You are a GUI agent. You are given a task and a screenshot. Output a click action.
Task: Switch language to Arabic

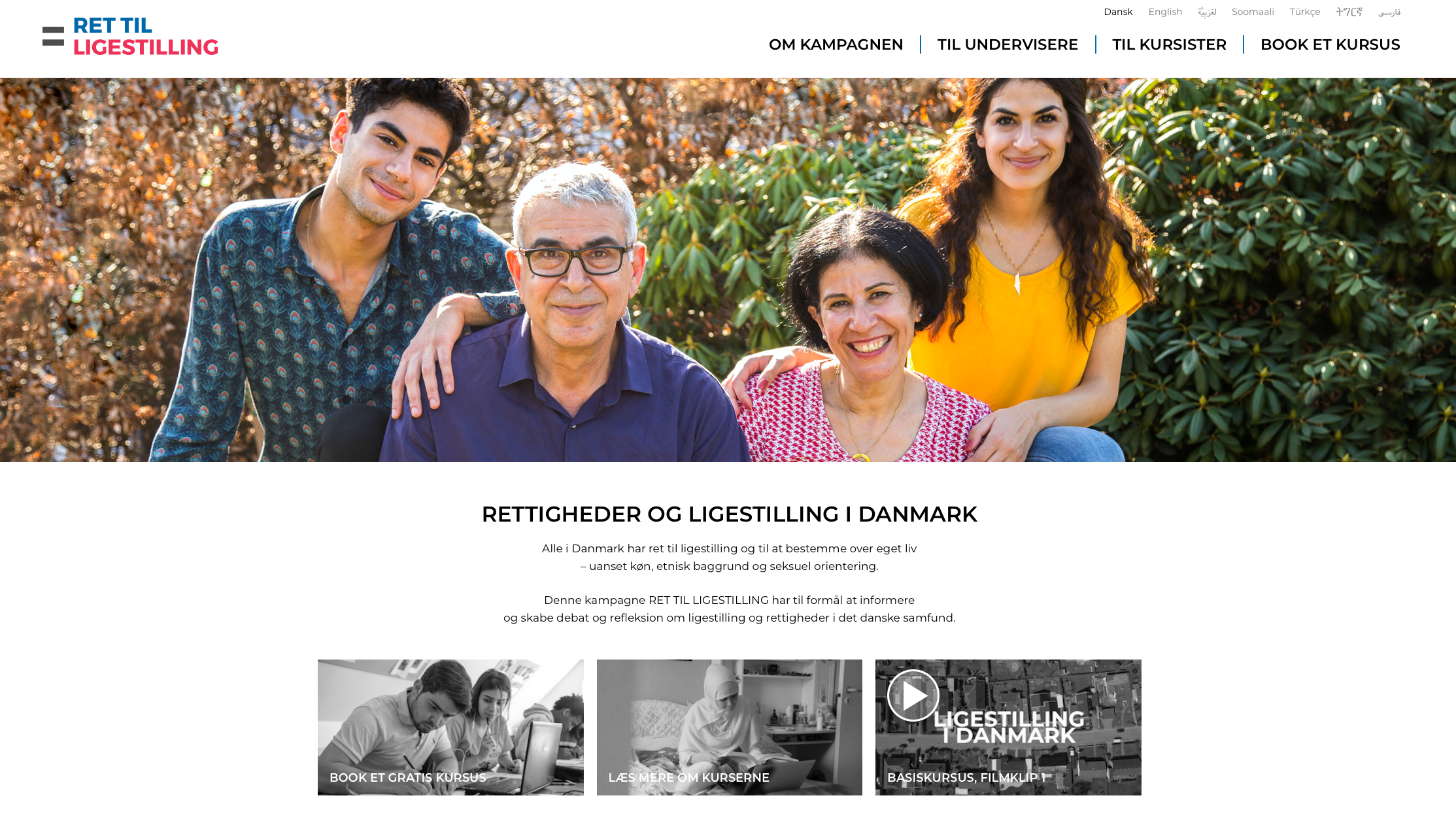click(1207, 12)
